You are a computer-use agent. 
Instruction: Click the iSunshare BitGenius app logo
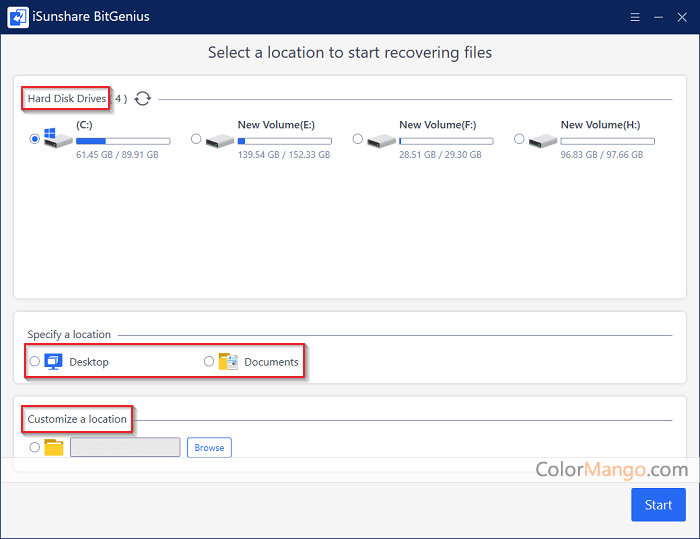[18, 17]
